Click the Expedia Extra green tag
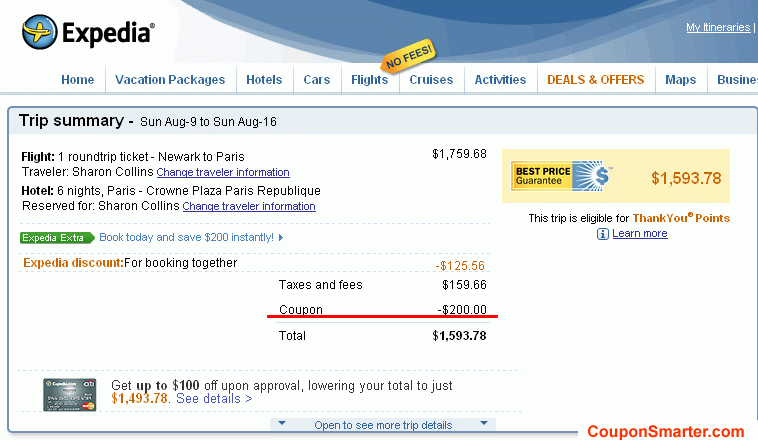The image size is (758, 440). click(x=57, y=238)
